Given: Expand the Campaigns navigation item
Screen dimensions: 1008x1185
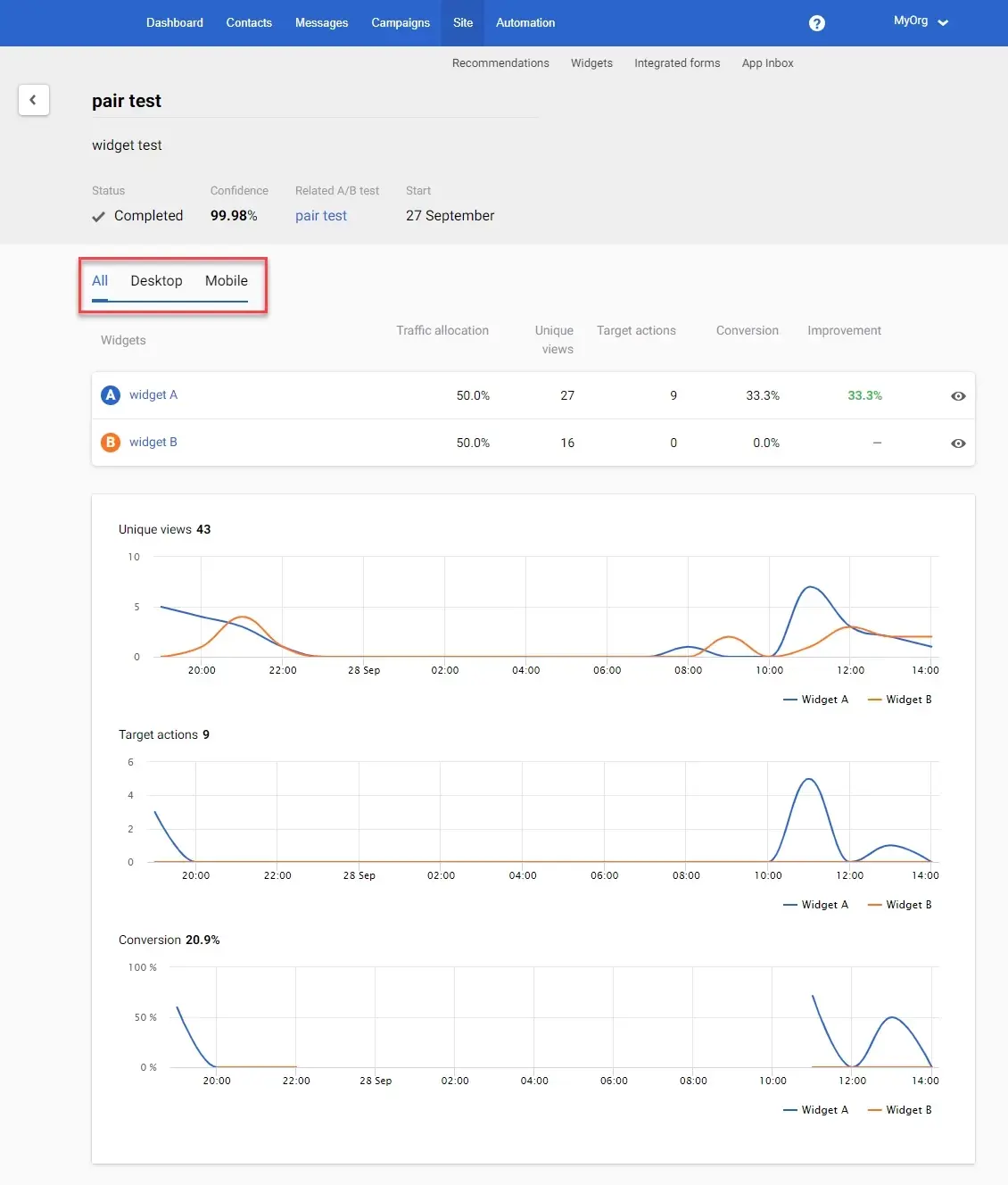Looking at the screenshot, I should 400,23.
